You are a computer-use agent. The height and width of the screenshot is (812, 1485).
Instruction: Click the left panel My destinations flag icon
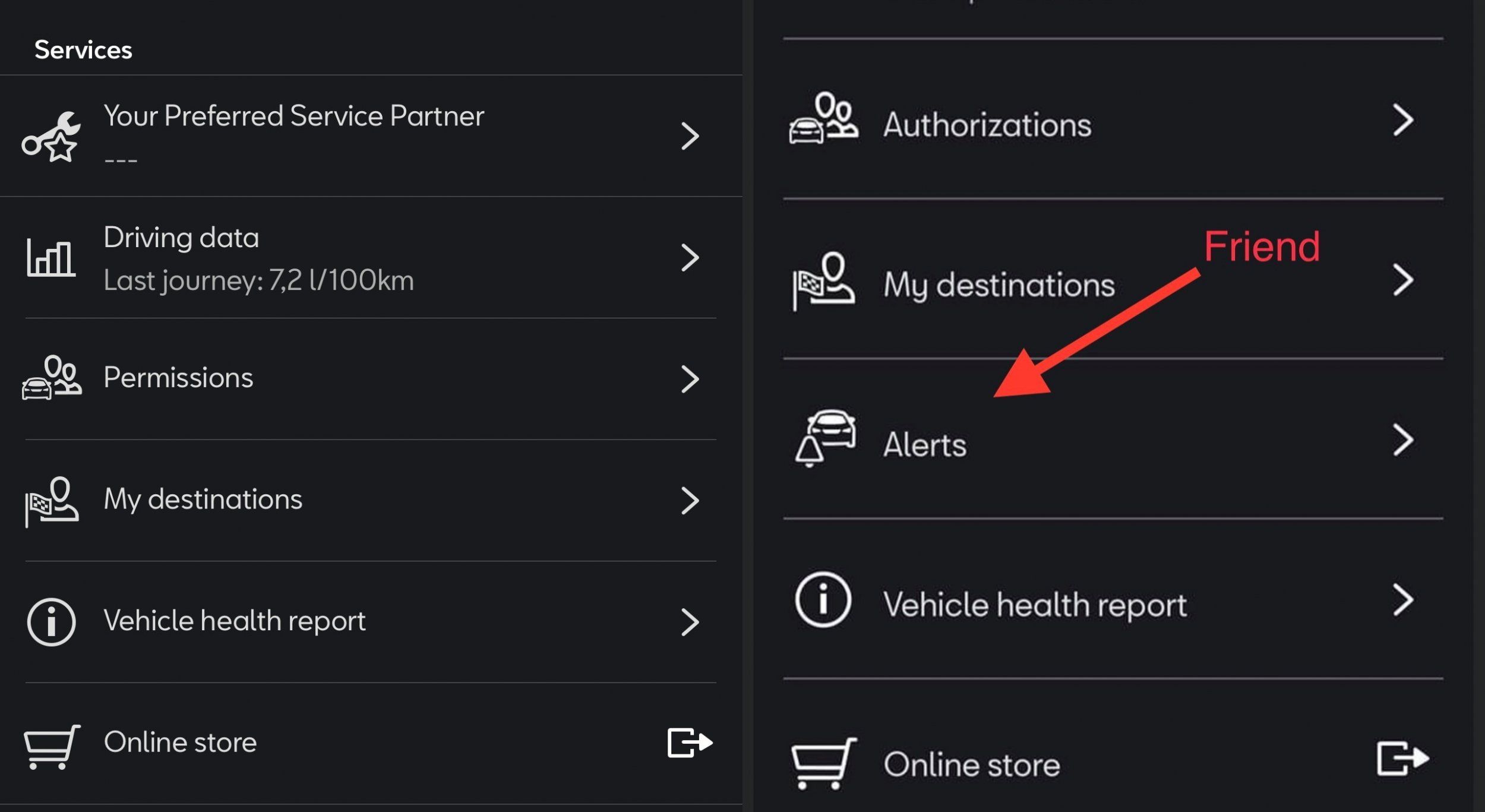tap(51, 501)
